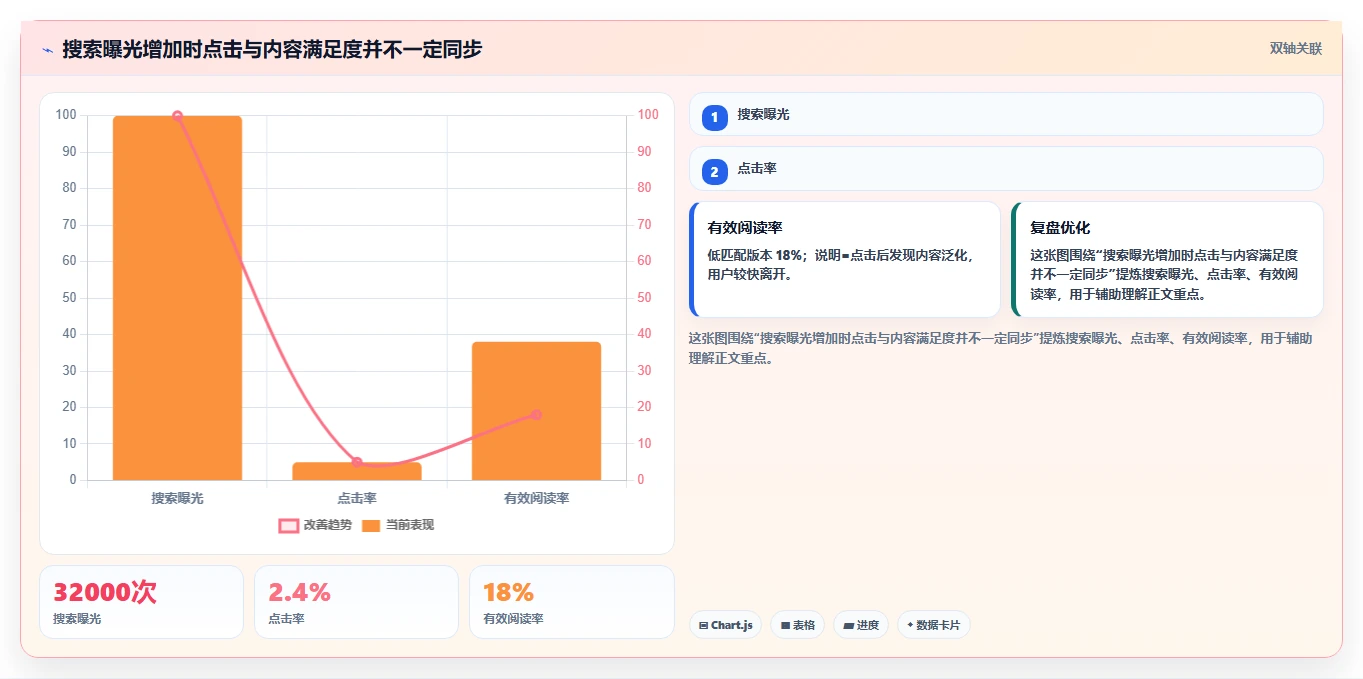1363x679 pixels.
Task: Click the 双轴关联 label in the header
Action: [x=1296, y=49]
